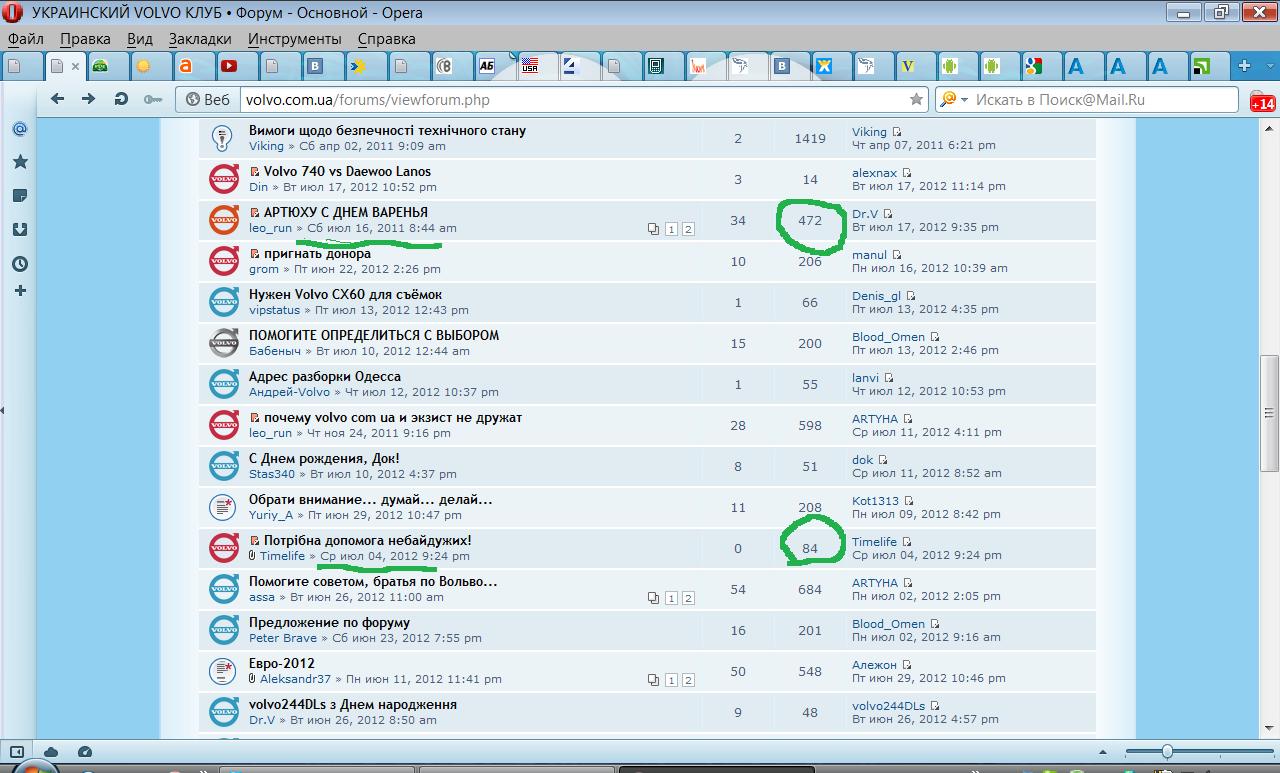Expand the tab list dropdown arrow
1280x773 pixels.
(x=1269, y=66)
